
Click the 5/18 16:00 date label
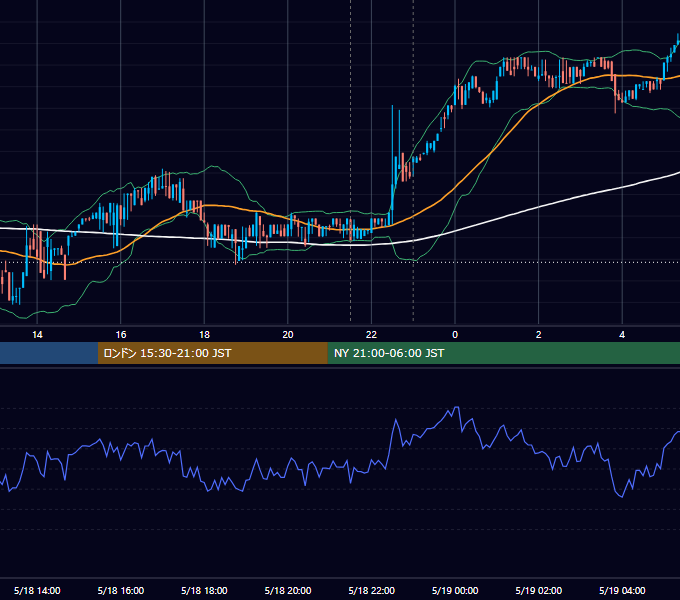pyautogui.click(x=121, y=590)
